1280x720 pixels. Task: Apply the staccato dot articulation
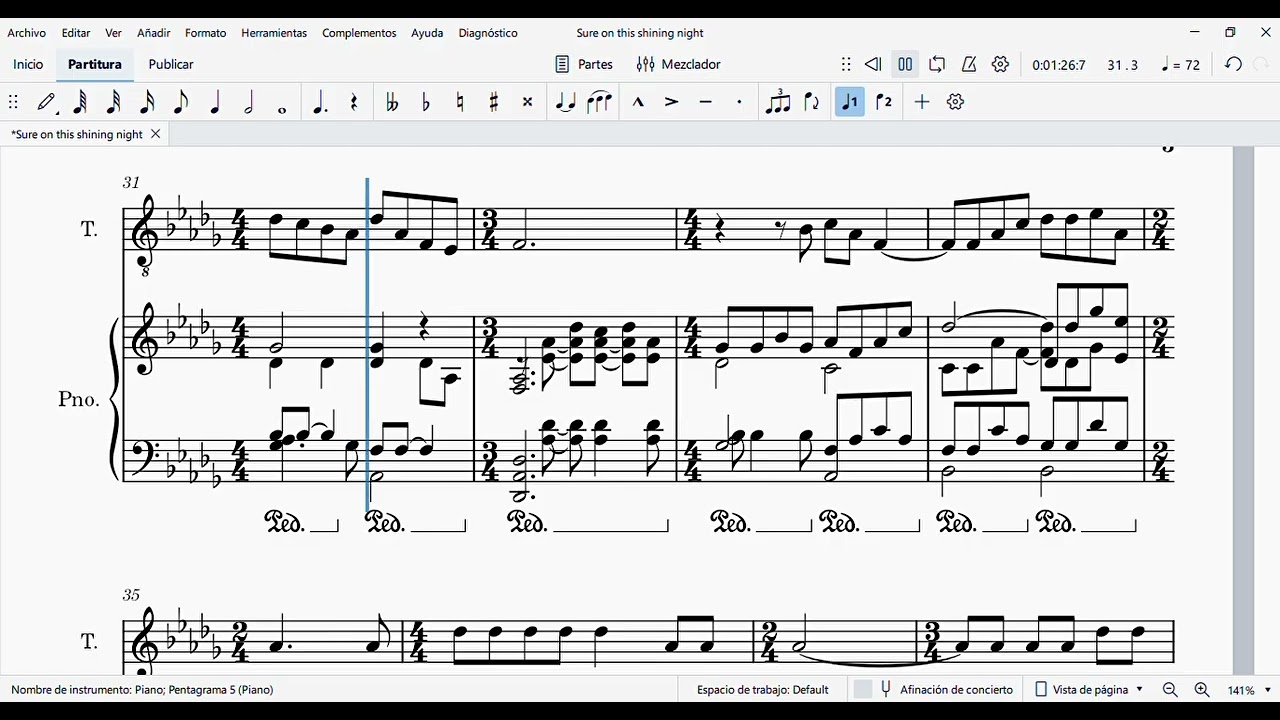pos(740,102)
